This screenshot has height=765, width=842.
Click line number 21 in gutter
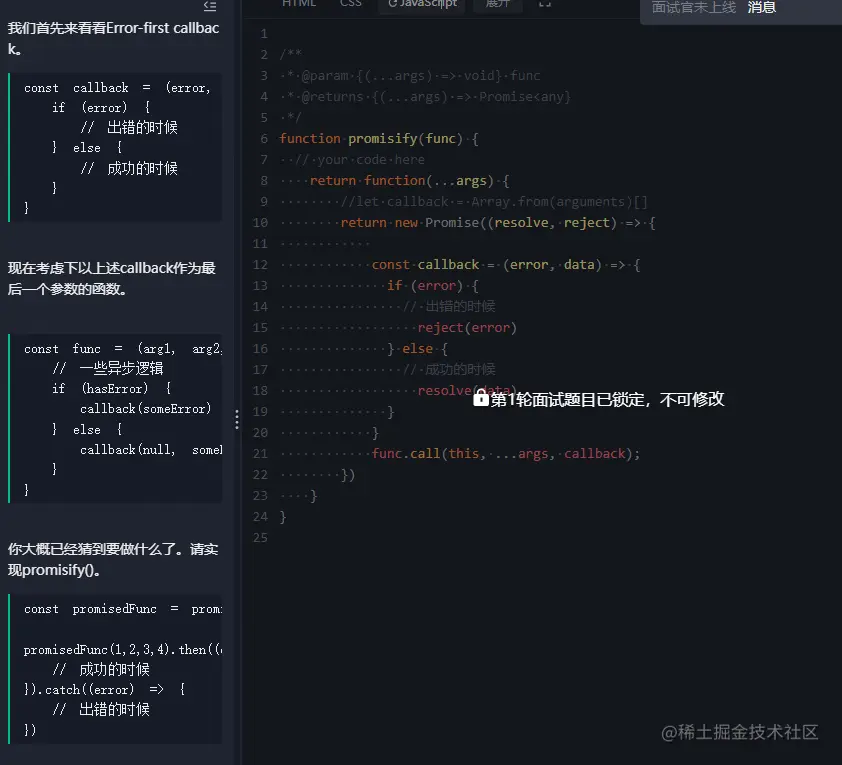[260, 454]
